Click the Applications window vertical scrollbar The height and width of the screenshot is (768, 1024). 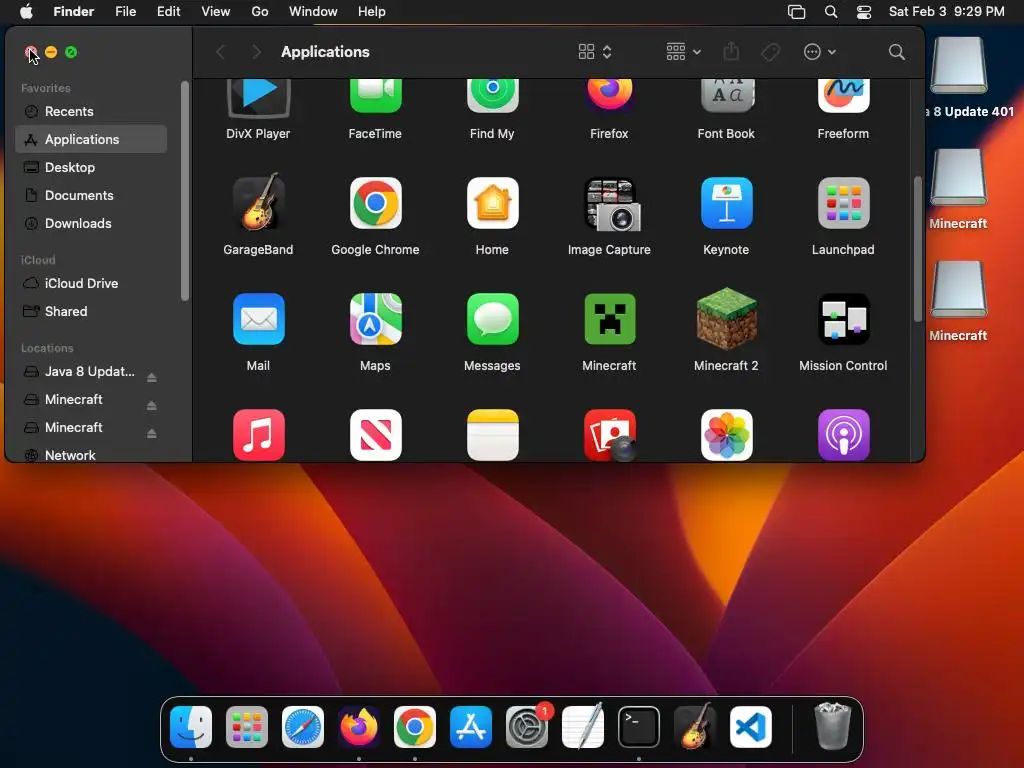[918, 249]
